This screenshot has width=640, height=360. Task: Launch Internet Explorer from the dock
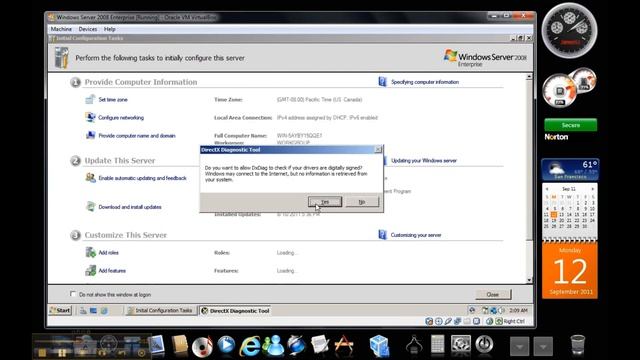[x=249, y=346]
